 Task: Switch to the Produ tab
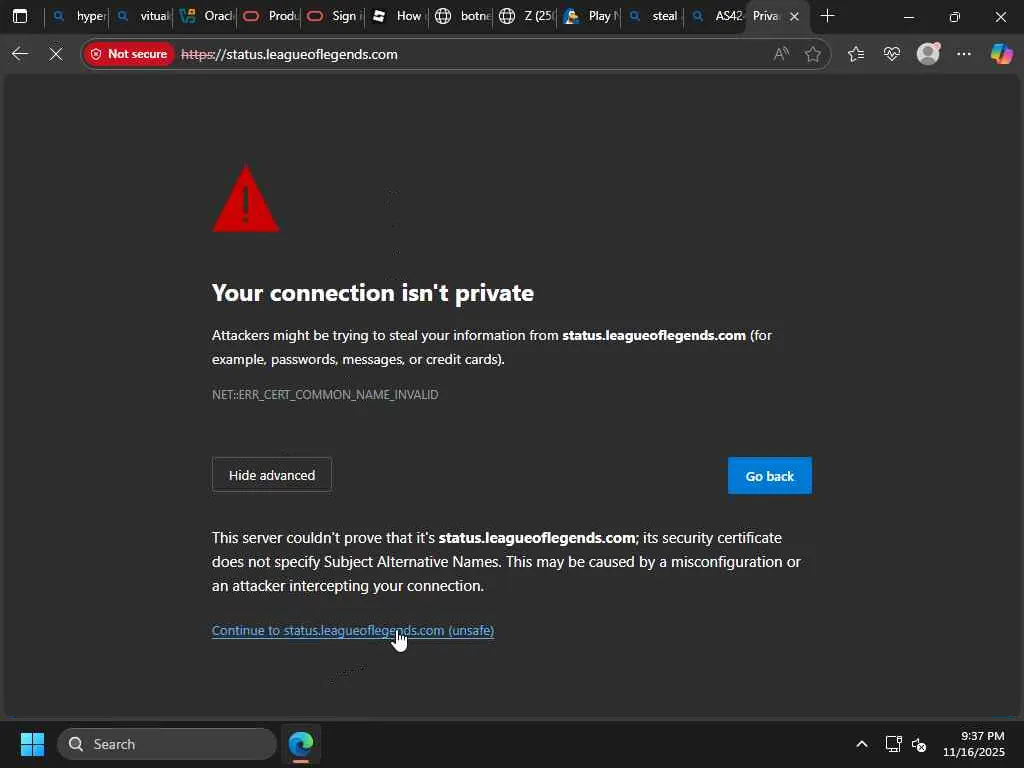[x=270, y=16]
